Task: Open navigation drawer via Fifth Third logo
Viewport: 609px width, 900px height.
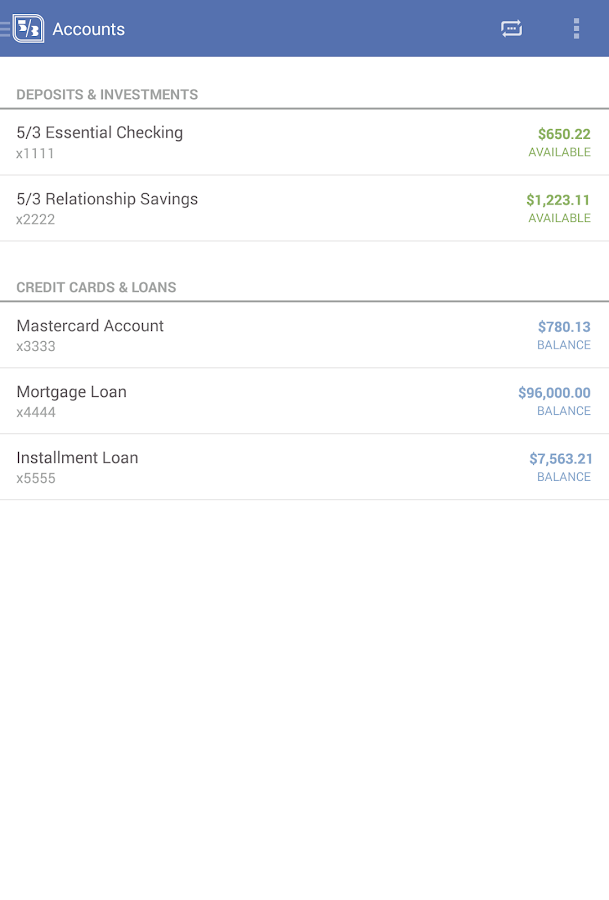Action: (27, 28)
